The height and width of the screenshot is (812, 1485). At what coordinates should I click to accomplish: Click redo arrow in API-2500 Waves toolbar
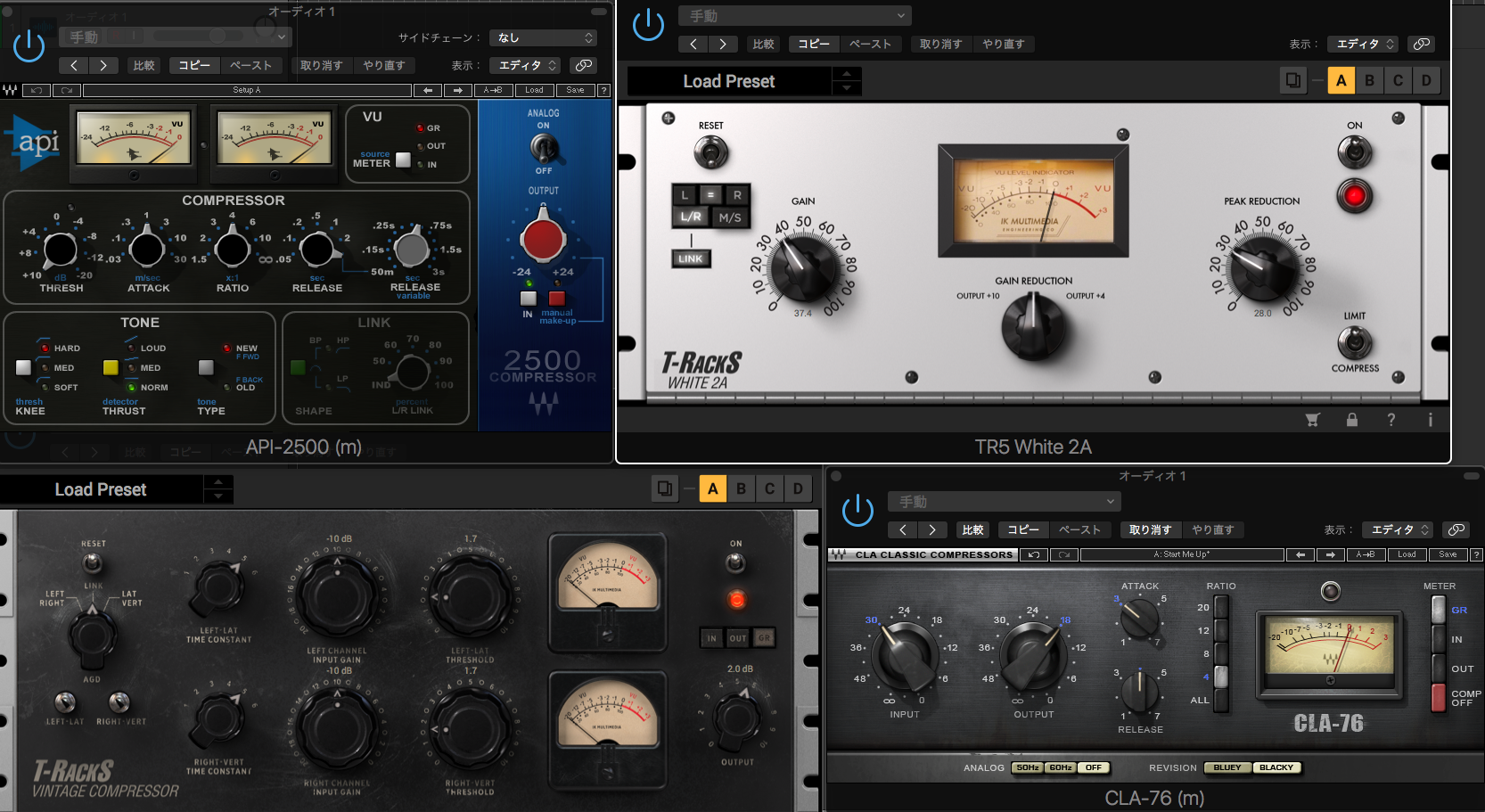click(67, 90)
